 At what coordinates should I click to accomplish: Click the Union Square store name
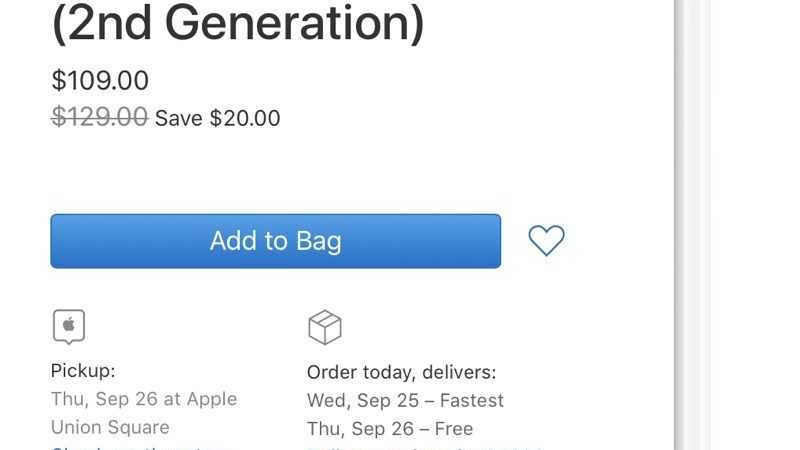coord(110,427)
